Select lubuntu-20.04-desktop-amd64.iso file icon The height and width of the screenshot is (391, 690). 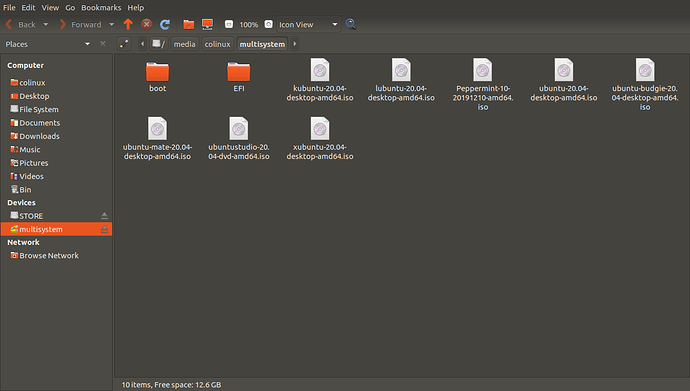(x=401, y=69)
